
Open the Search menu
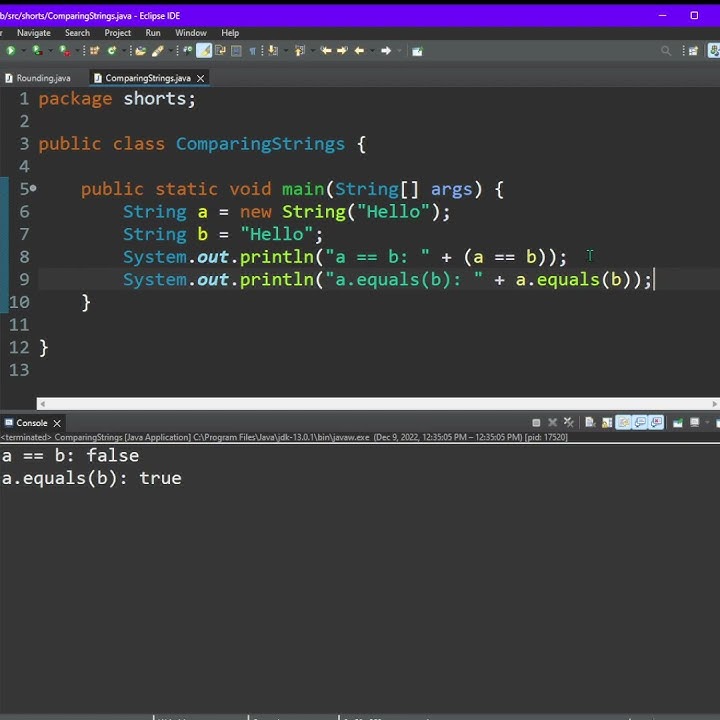77,33
